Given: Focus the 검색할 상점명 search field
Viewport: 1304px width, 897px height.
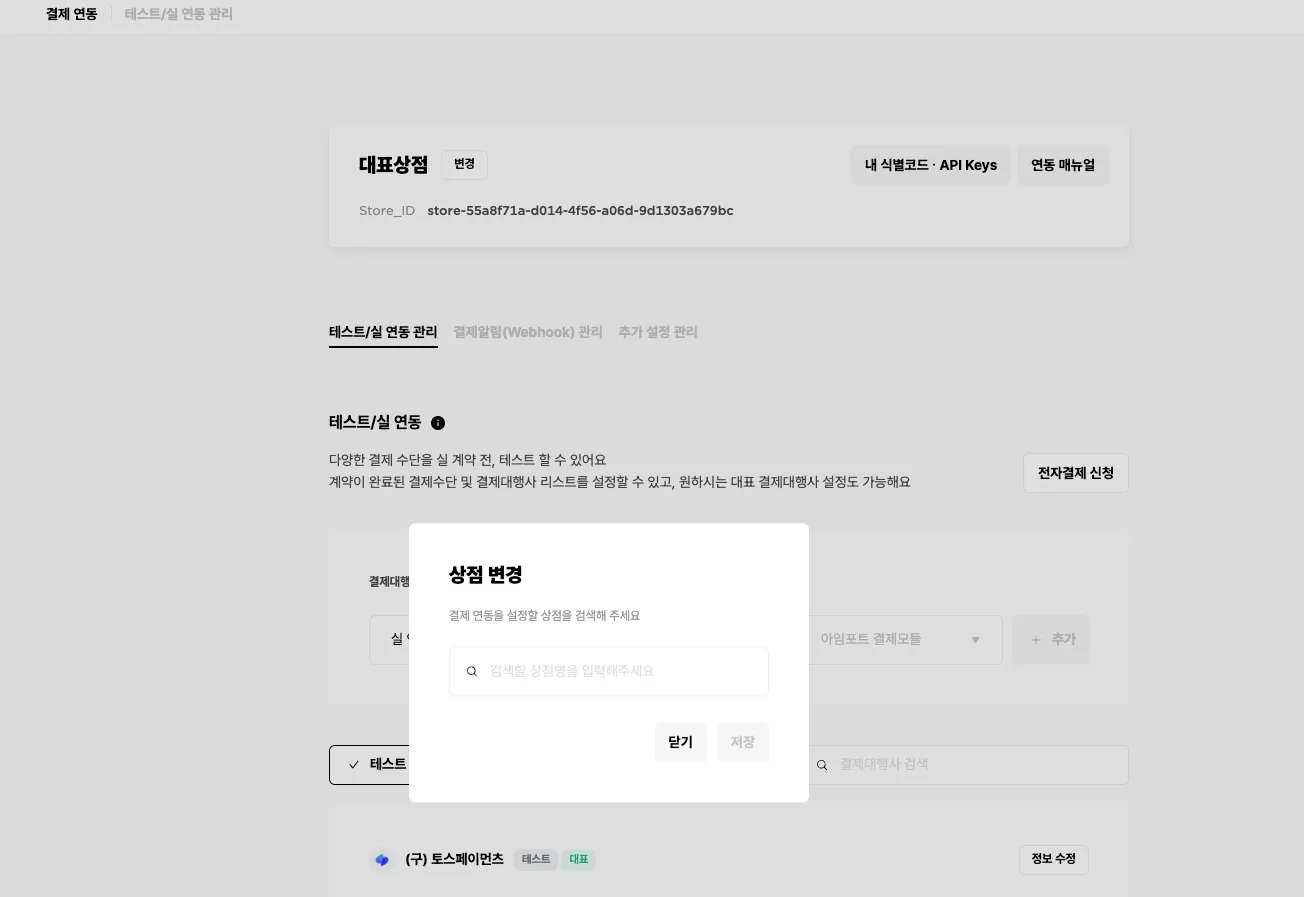Looking at the screenshot, I should click(x=620, y=671).
